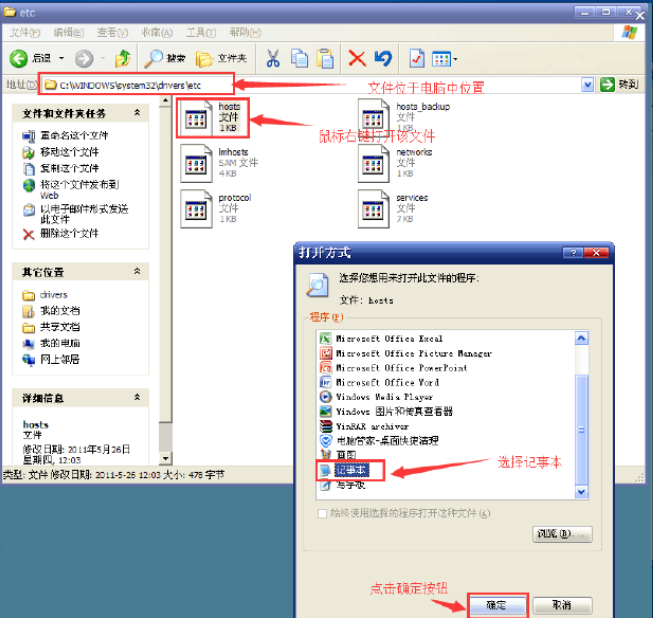This screenshot has width=653, height=618.
Task: Click the 转到 go button
Action: pos(620,85)
